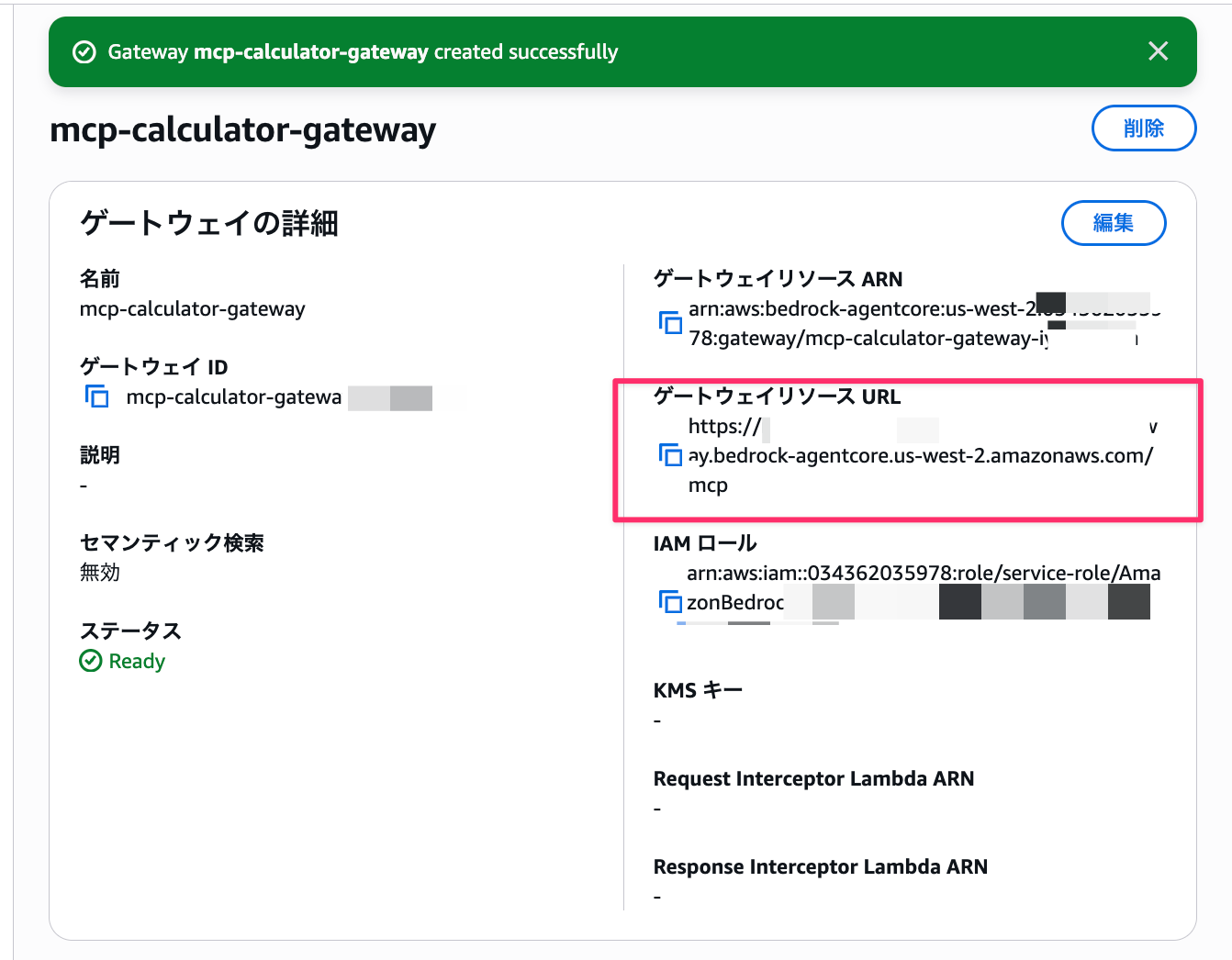This screenshot has width=1232, height=960.
Task: Dismiss the gateway created success banner
Action: pyautogui.click(x=1158, y=51)
